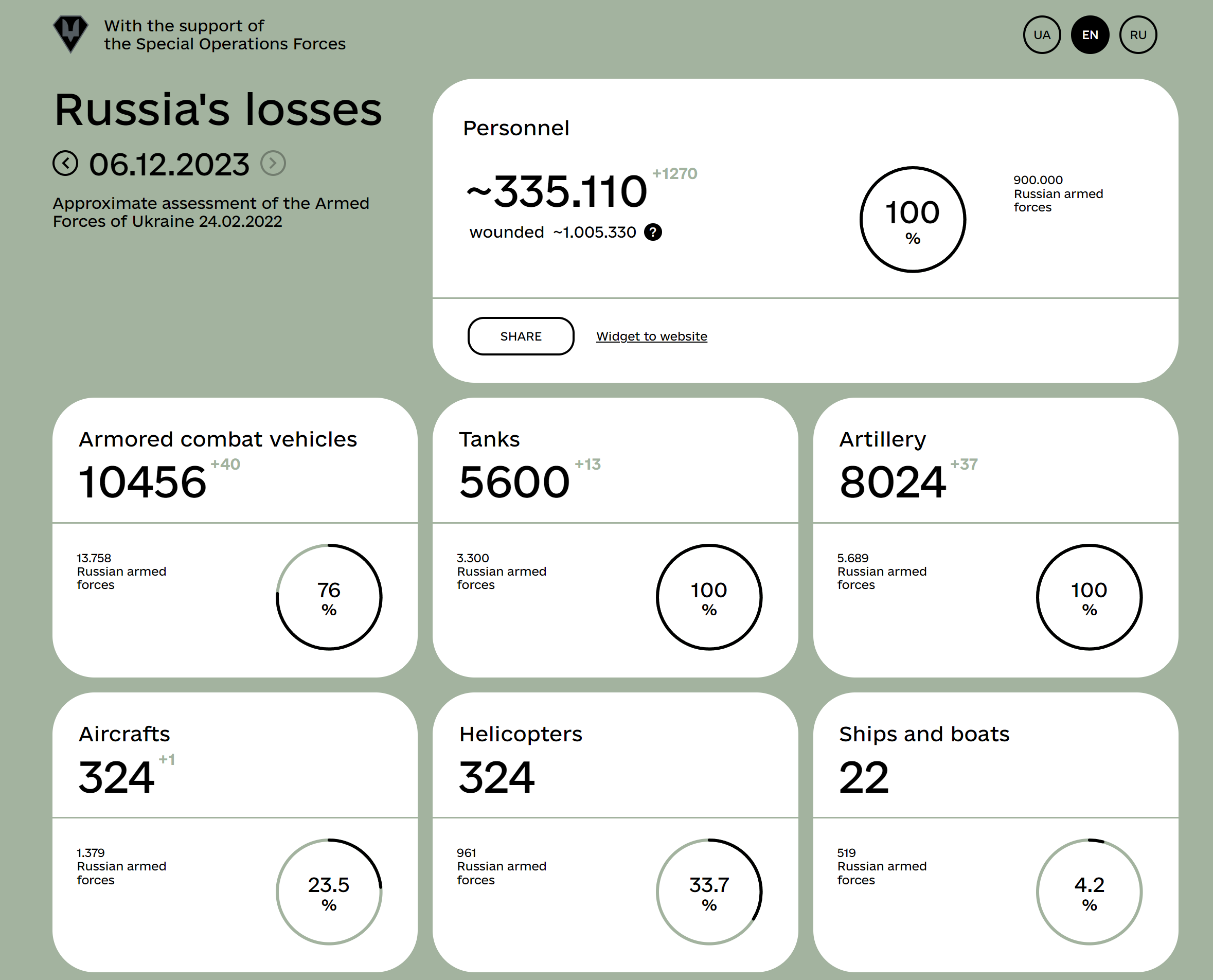The width and height of the screenshot is (1213, 980).
Task: Click the Special Operations Forces wolf logo
Action: (70, 34)
